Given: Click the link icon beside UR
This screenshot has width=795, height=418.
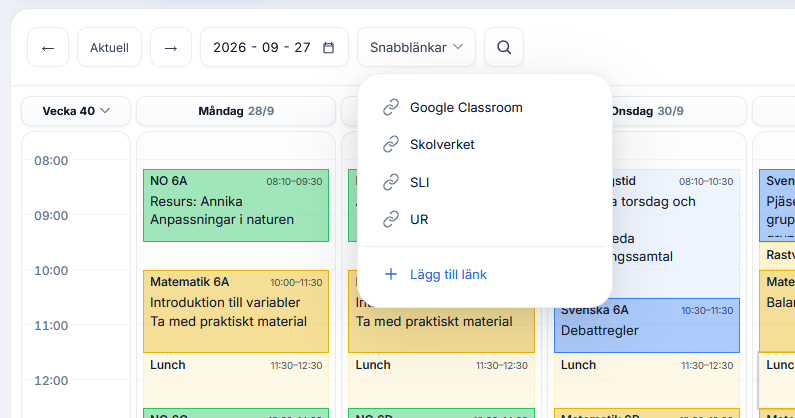Looking at the screenshot, I should (x=391, y=220).
